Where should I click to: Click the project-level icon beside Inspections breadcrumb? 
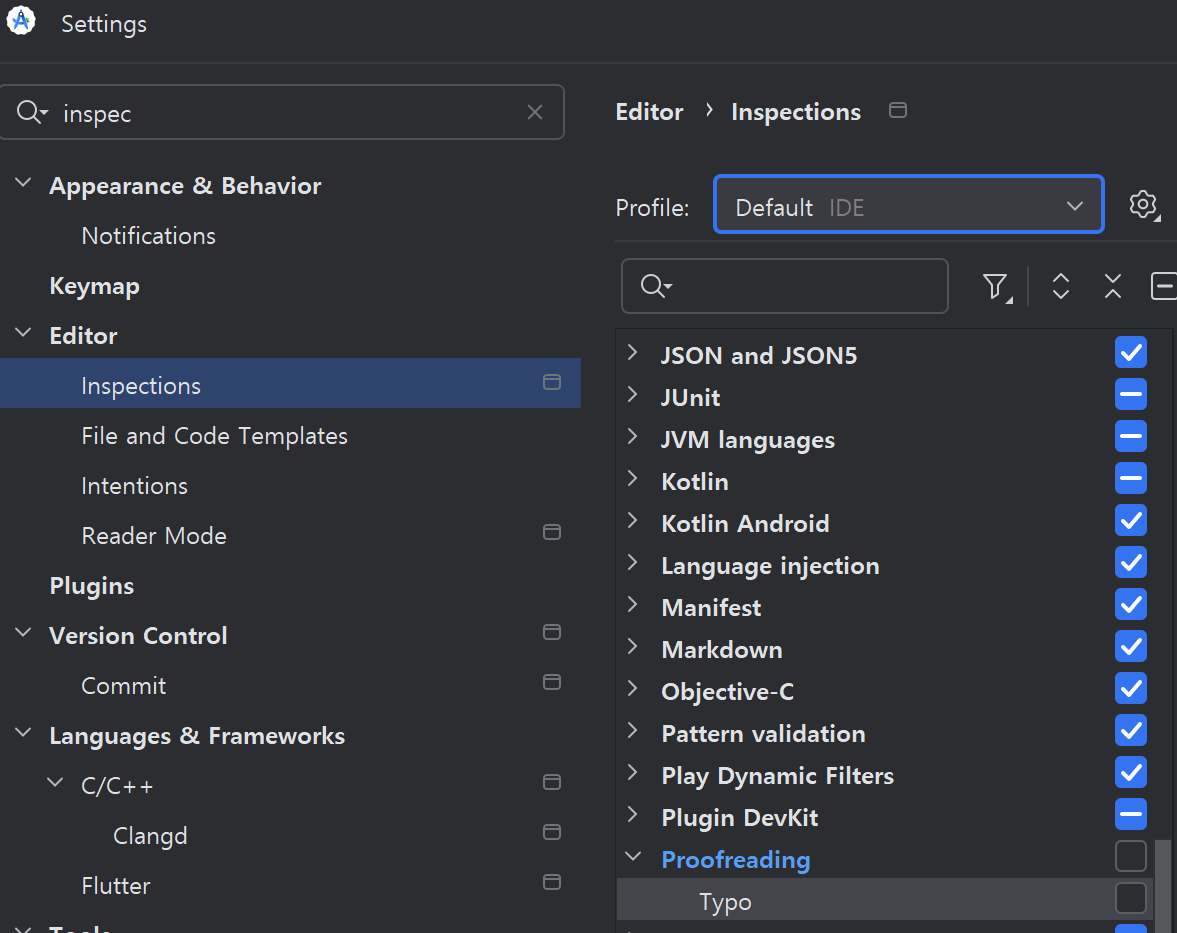(x=898, y=111)
